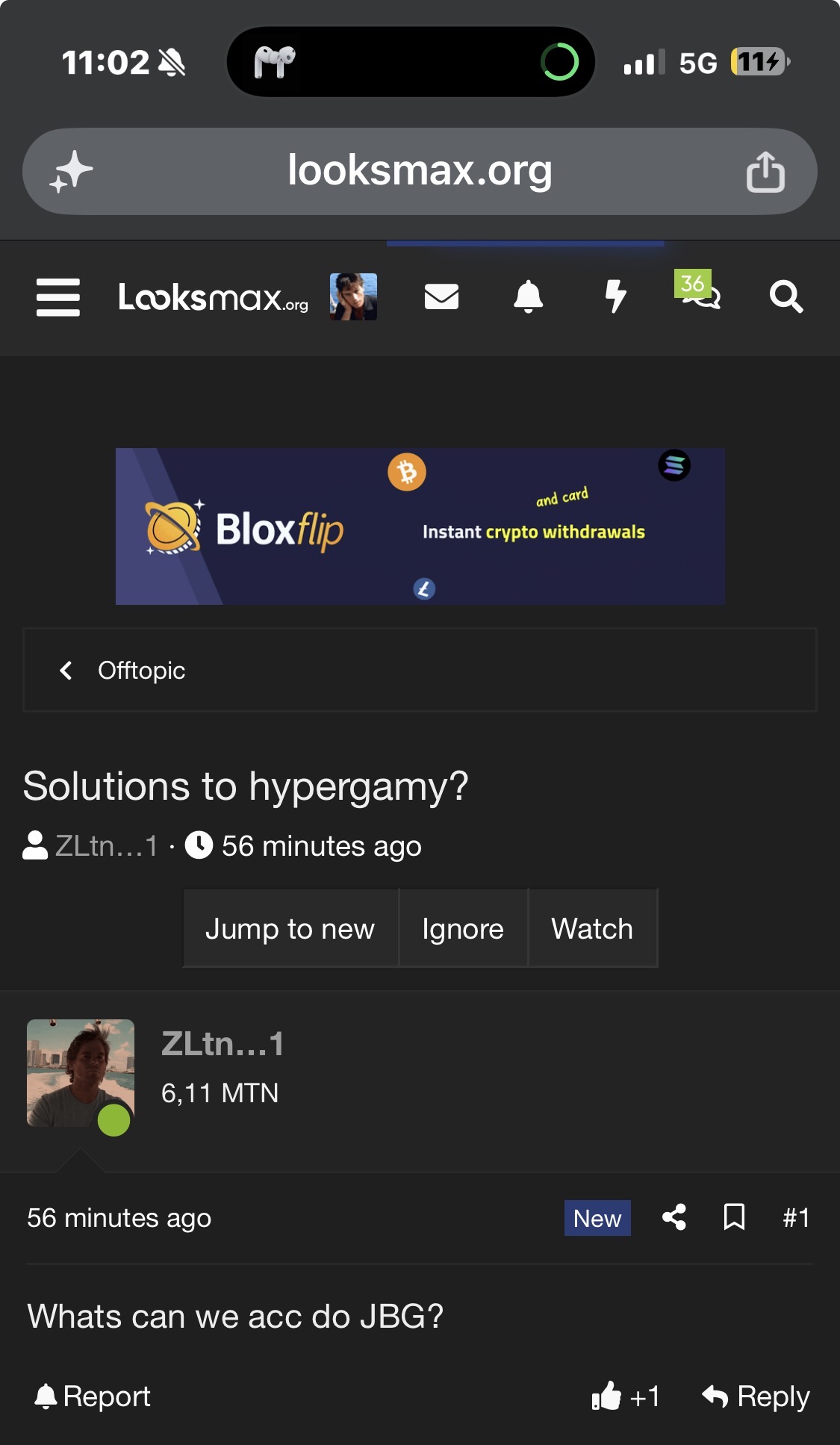Tap the share icon in the post header
840x1445 pixels.
click(x=674, y=1217)
